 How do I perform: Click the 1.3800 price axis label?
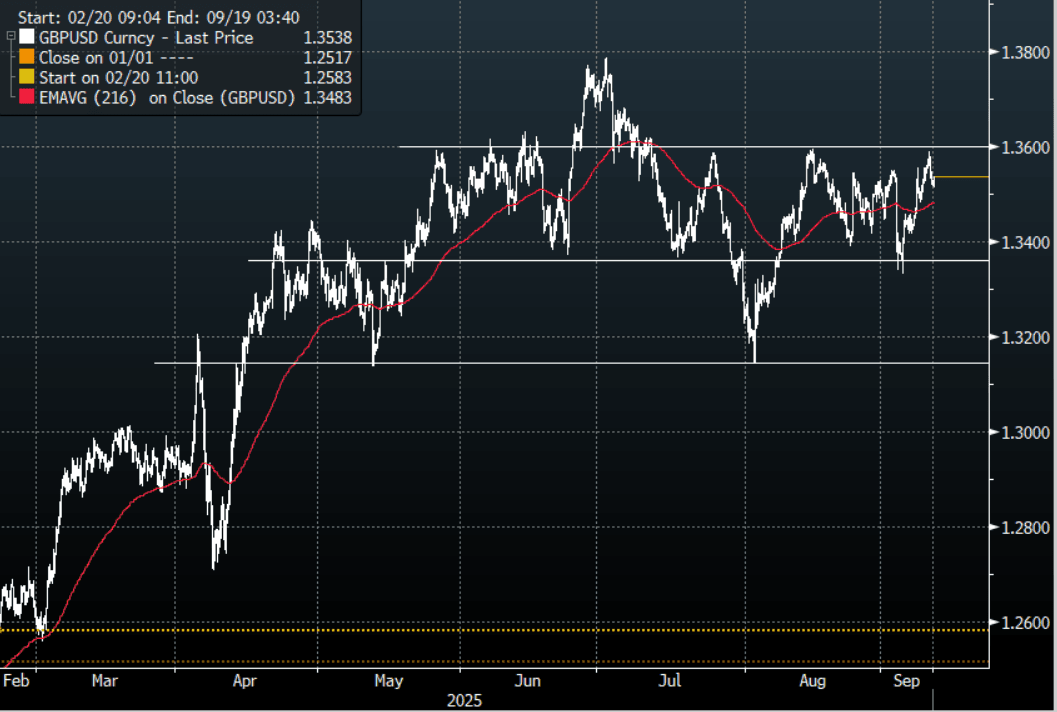(x=1025, y=52)
